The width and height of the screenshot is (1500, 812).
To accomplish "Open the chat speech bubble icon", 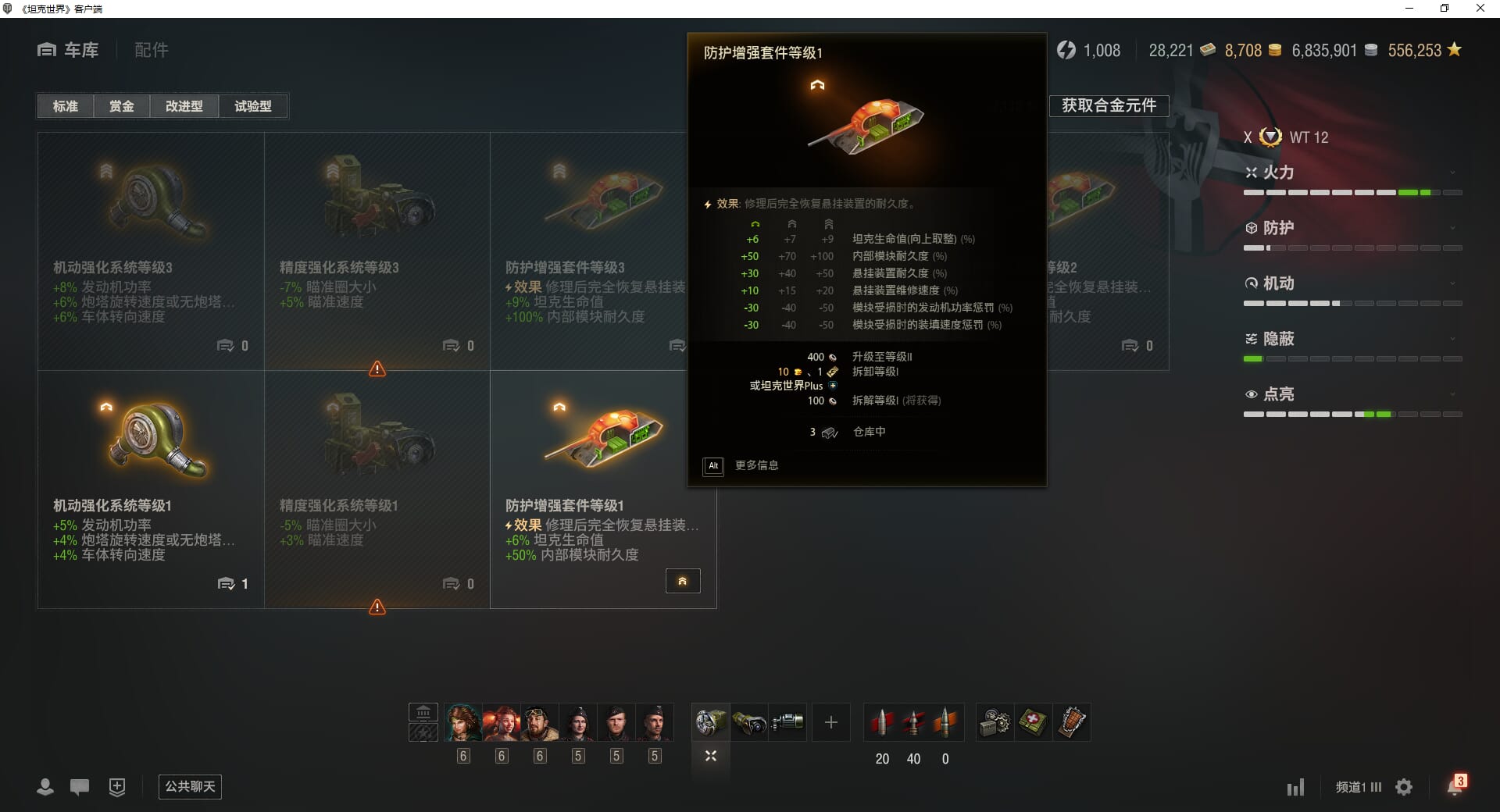I will [x=80, y=787].
